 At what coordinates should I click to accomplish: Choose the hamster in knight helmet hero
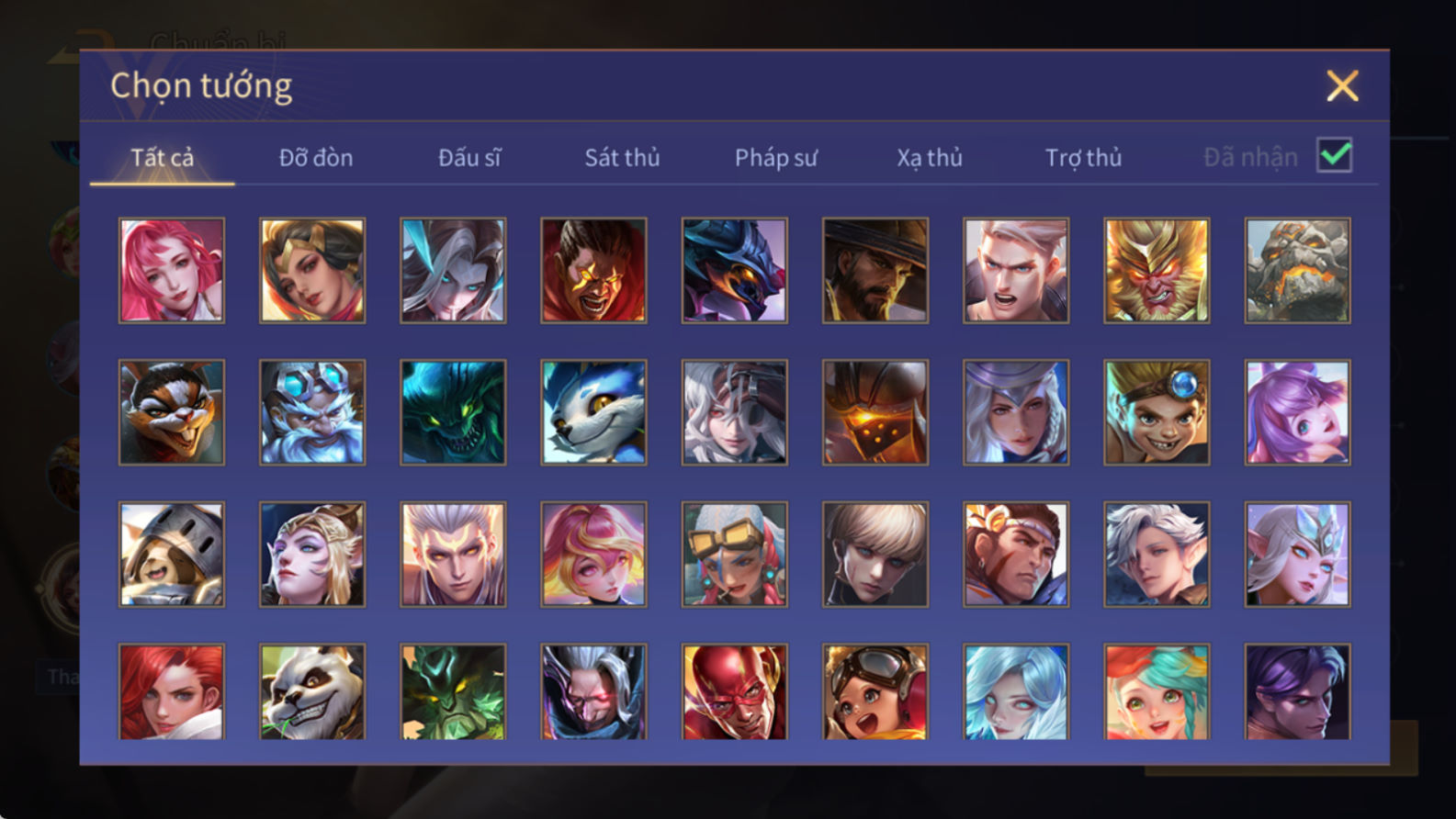pos(172,555)
